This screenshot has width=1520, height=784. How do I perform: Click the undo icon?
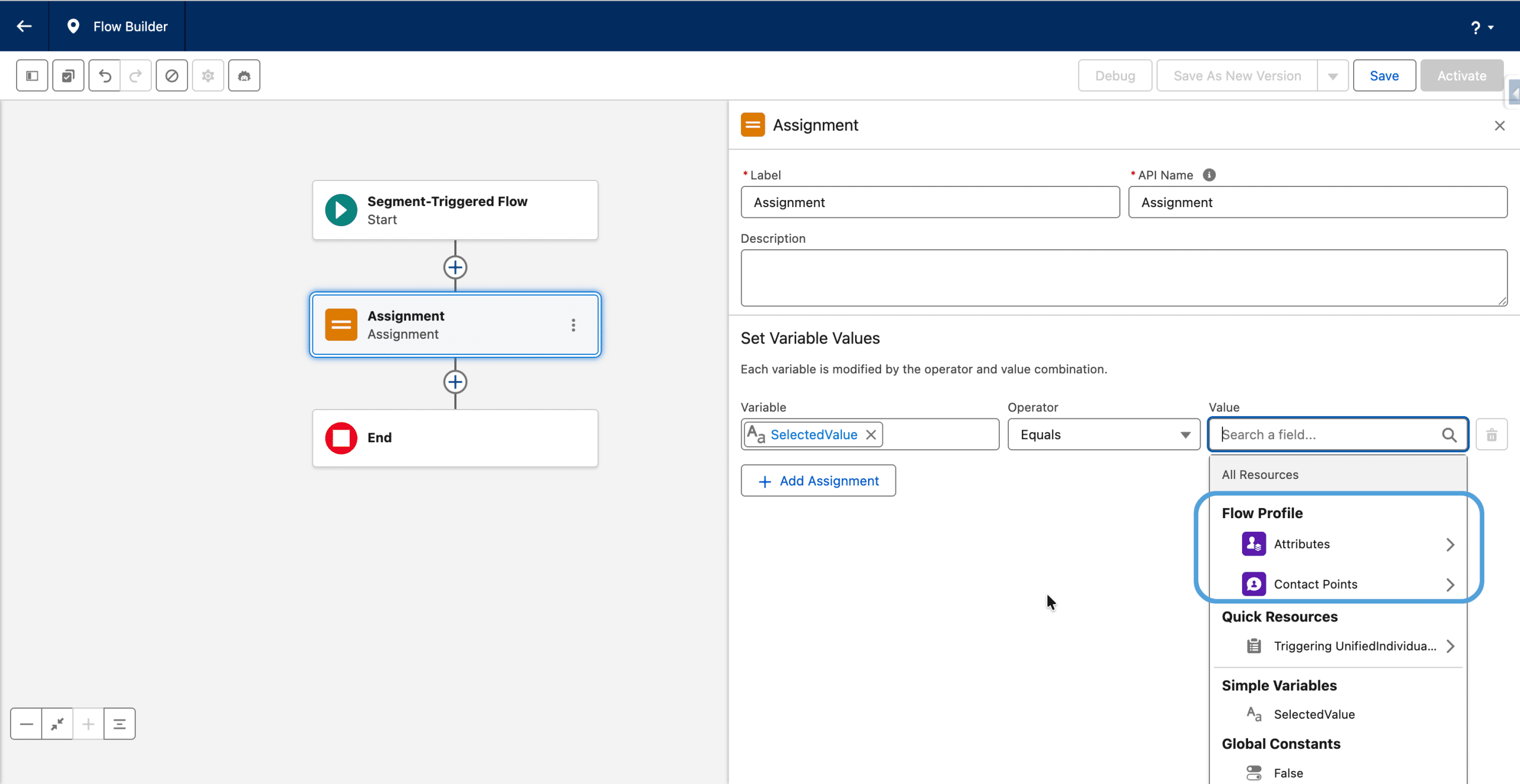tap(104, 75)
